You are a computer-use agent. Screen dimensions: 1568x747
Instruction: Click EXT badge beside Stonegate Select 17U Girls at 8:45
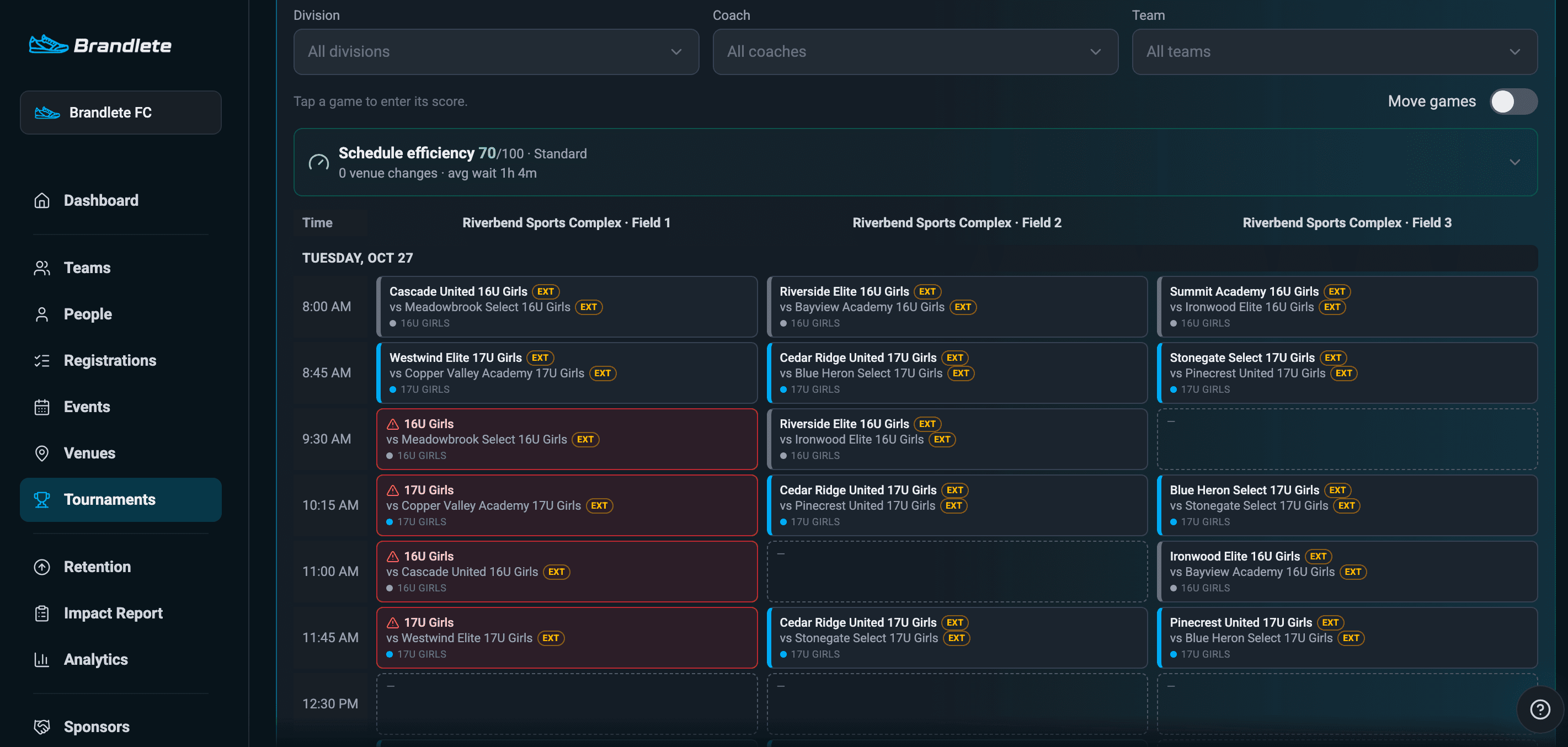pyautogui.click(x=1332, y=358)
